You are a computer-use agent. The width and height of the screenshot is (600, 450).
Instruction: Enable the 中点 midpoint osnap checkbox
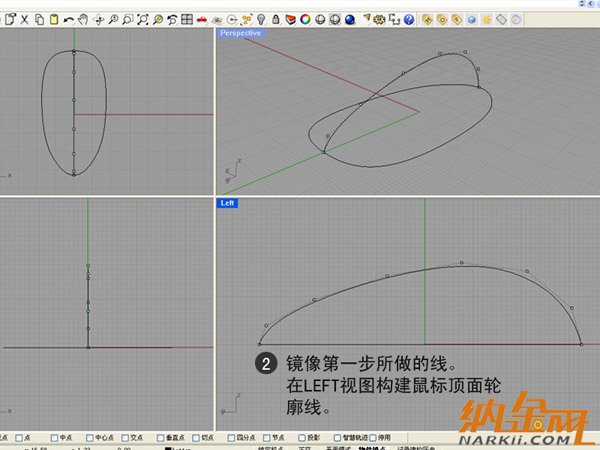pyautogui.click(x=54, y=438)
